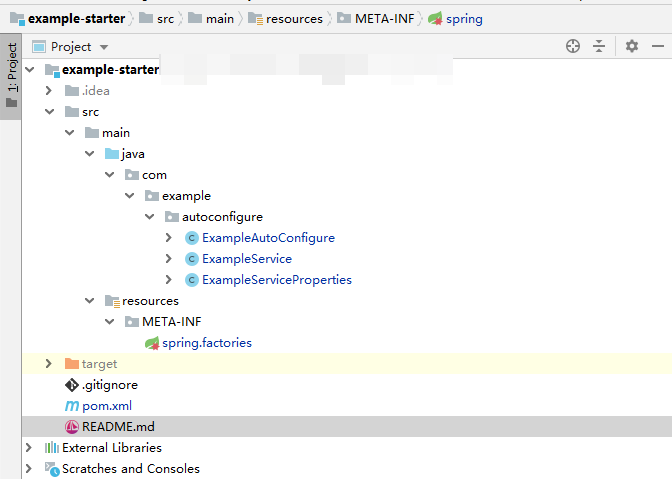Select the README.md file

(x=118, y=427)
